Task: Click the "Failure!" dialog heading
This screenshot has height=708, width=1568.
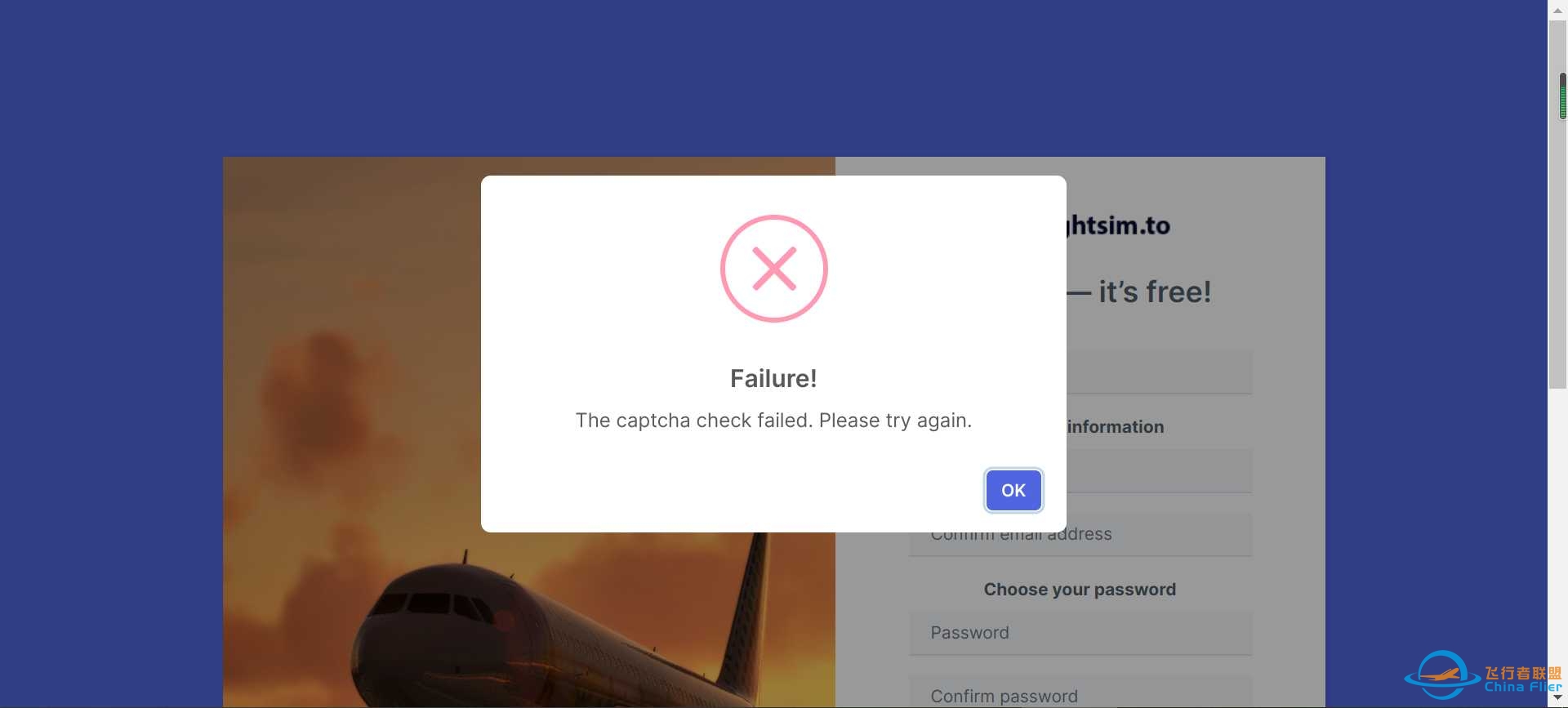Action: coord(773,378)
